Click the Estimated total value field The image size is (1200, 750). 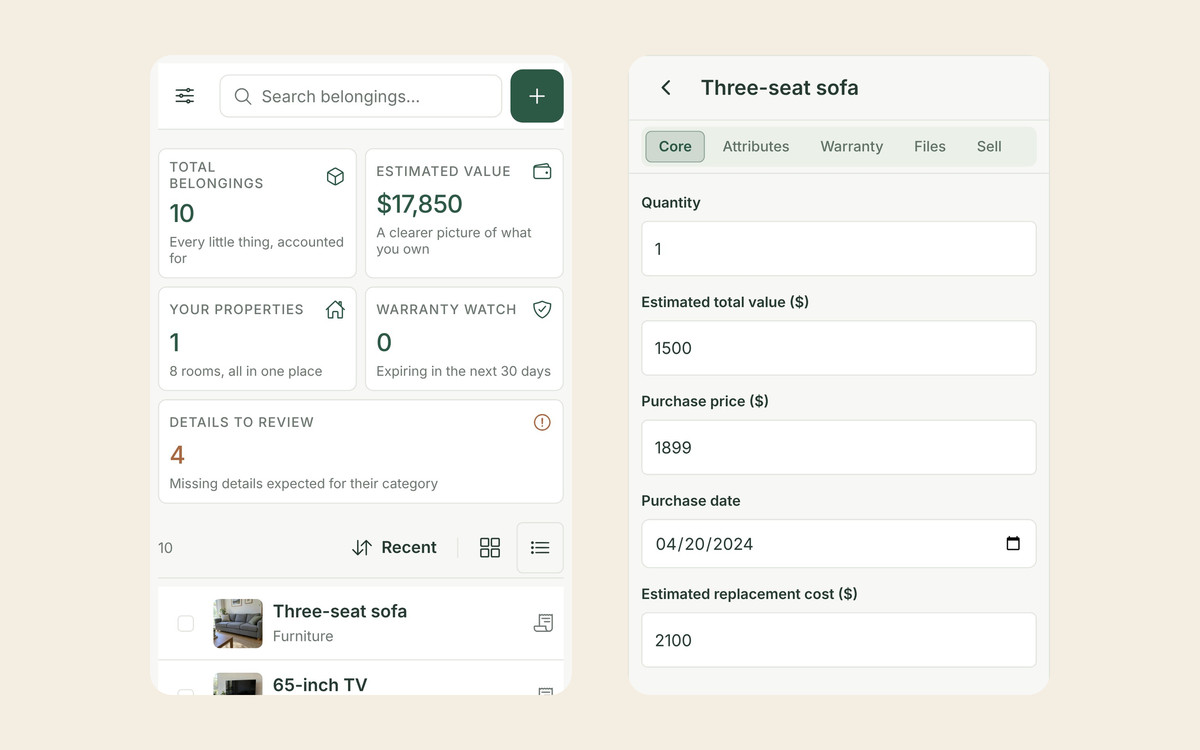tap(839, 348)
